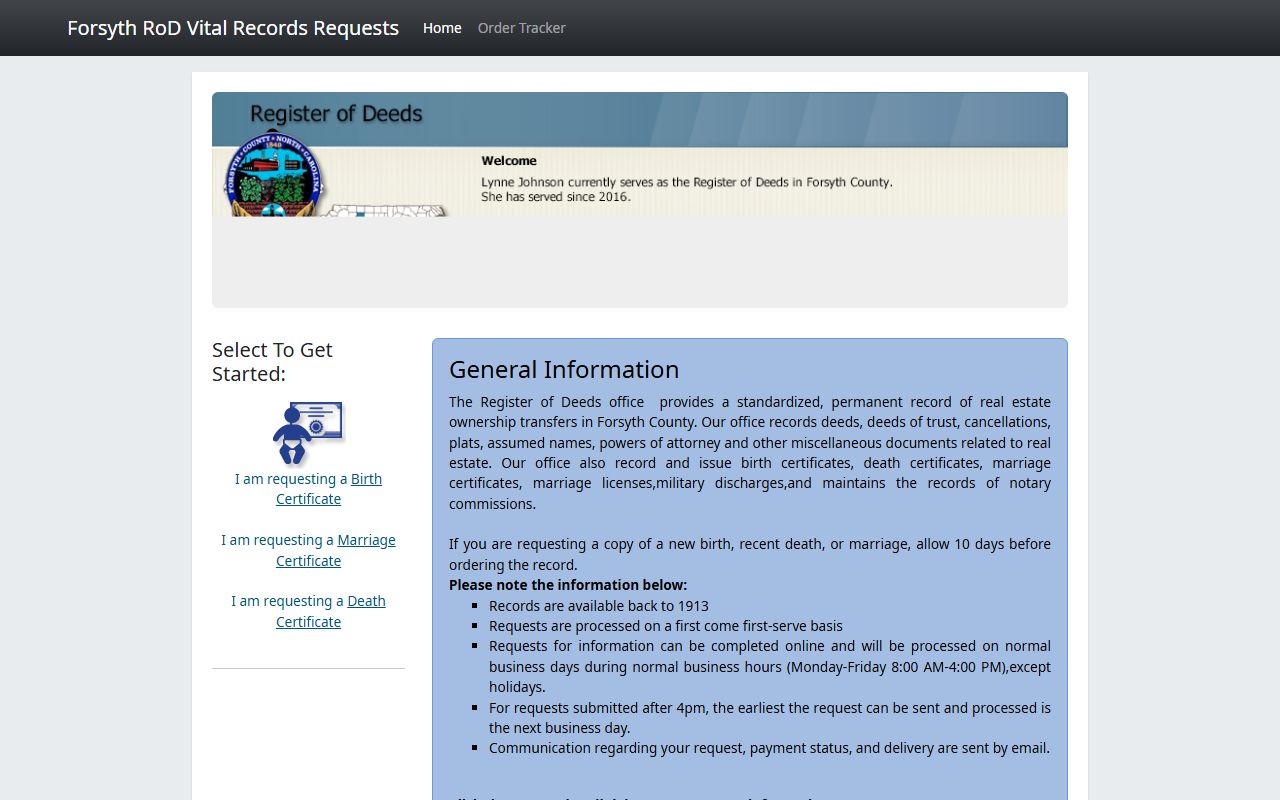This screenshot has width=1280, height=800.
Task: Click the Forsyth RoD Vital Records Requests title
Action: coord(233,28)
